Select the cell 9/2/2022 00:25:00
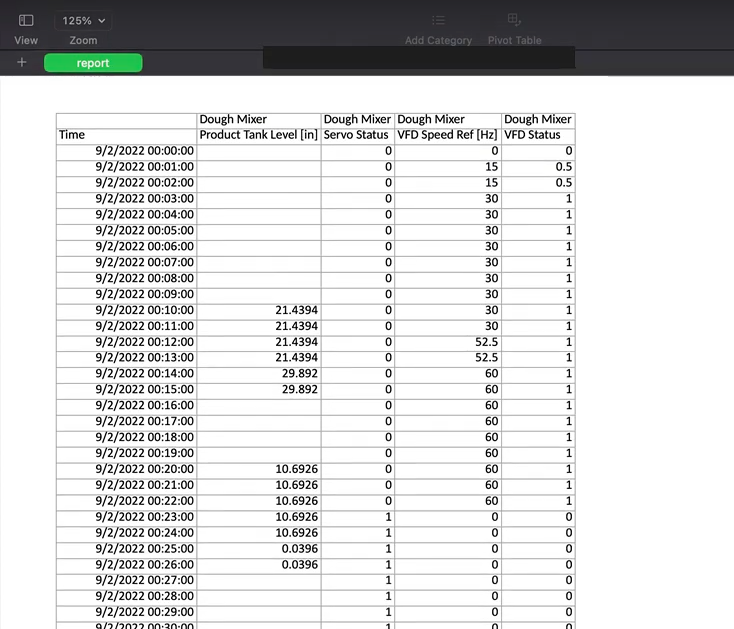 126,549
